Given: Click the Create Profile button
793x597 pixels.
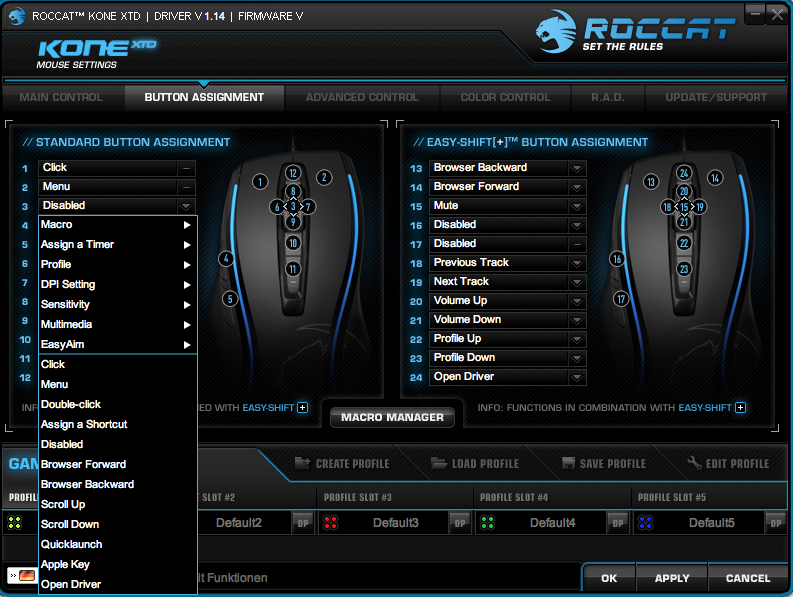Looking at the screenshot, I should pos(342,463).
